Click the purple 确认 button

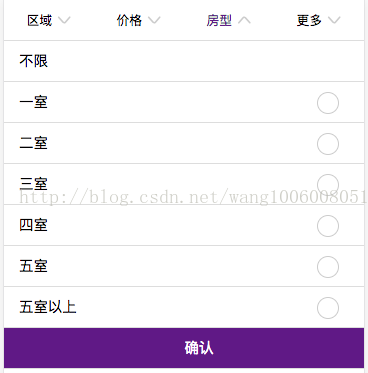click(x=184, y=348)
